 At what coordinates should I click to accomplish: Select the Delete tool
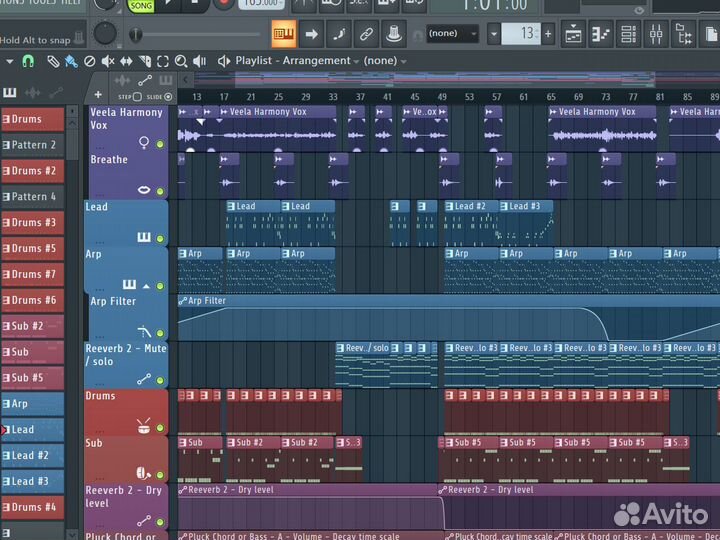90,61
